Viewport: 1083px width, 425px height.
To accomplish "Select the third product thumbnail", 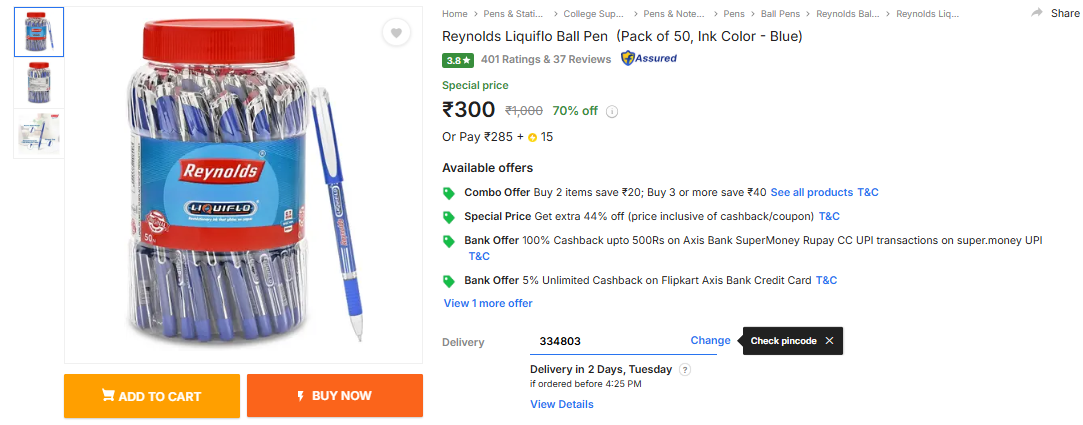I will click(39, 133).
